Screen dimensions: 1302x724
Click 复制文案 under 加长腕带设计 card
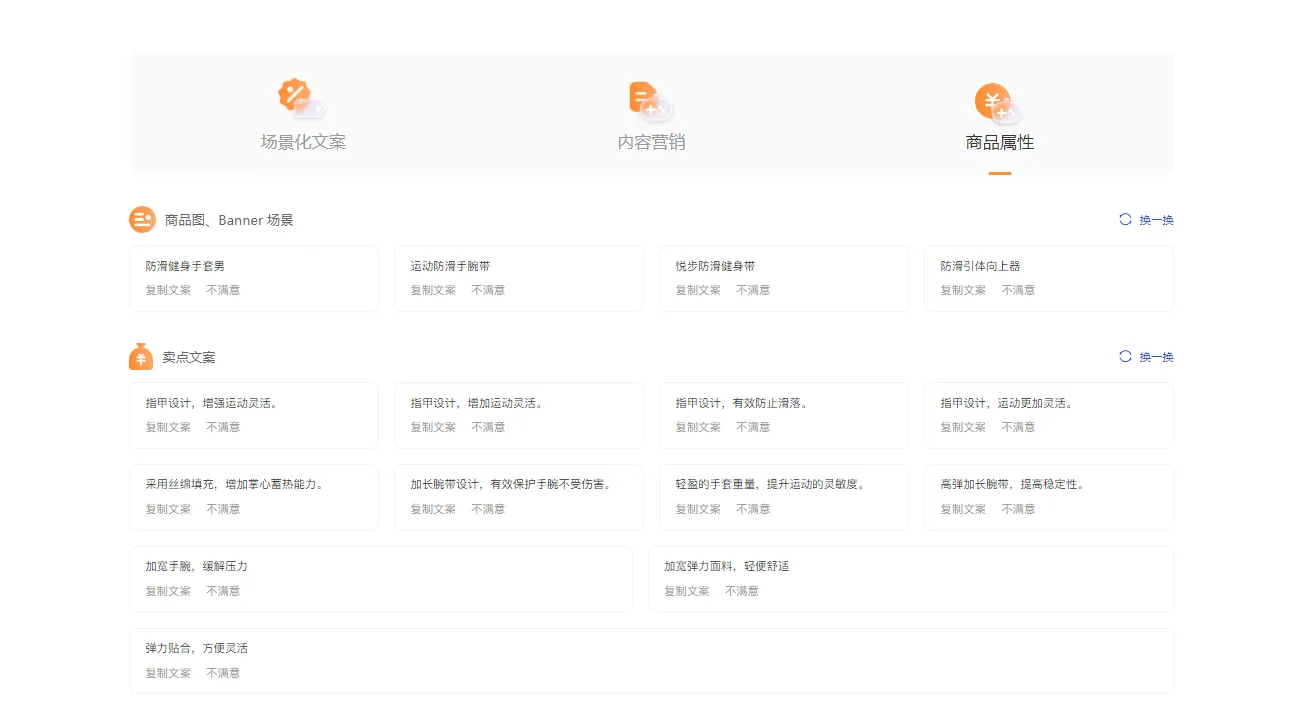click(x=433, y=509)
